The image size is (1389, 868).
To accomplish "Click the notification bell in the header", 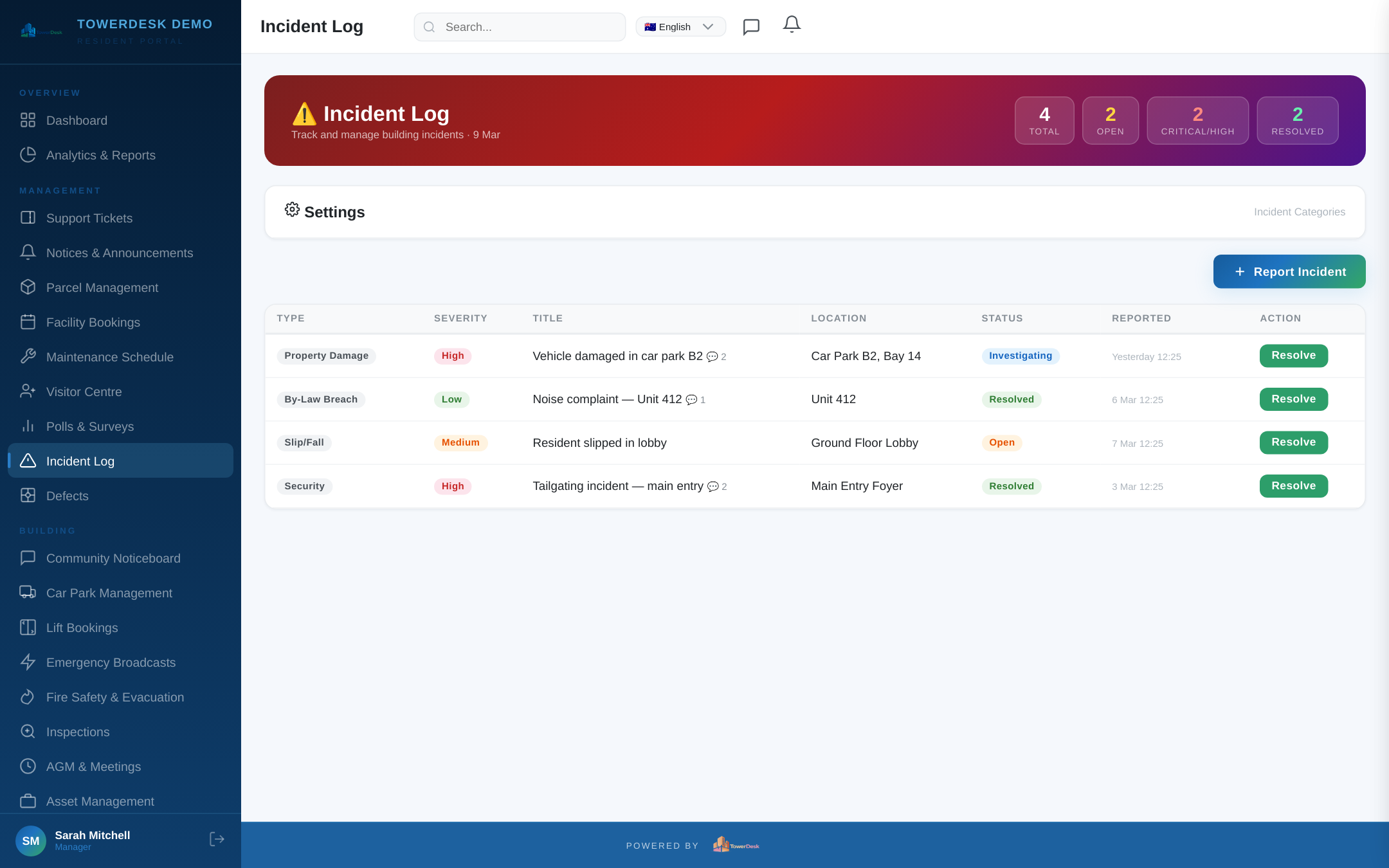I will tap(791, 24).
